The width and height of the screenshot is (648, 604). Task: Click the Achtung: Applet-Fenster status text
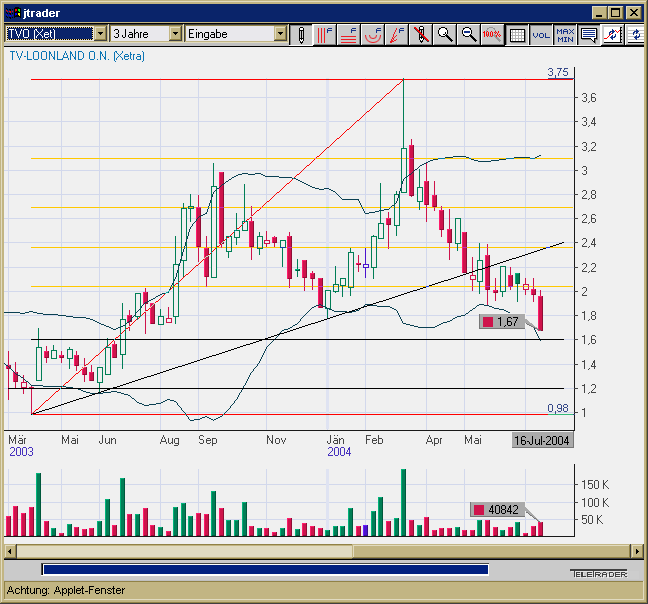(x=66, y=590)
